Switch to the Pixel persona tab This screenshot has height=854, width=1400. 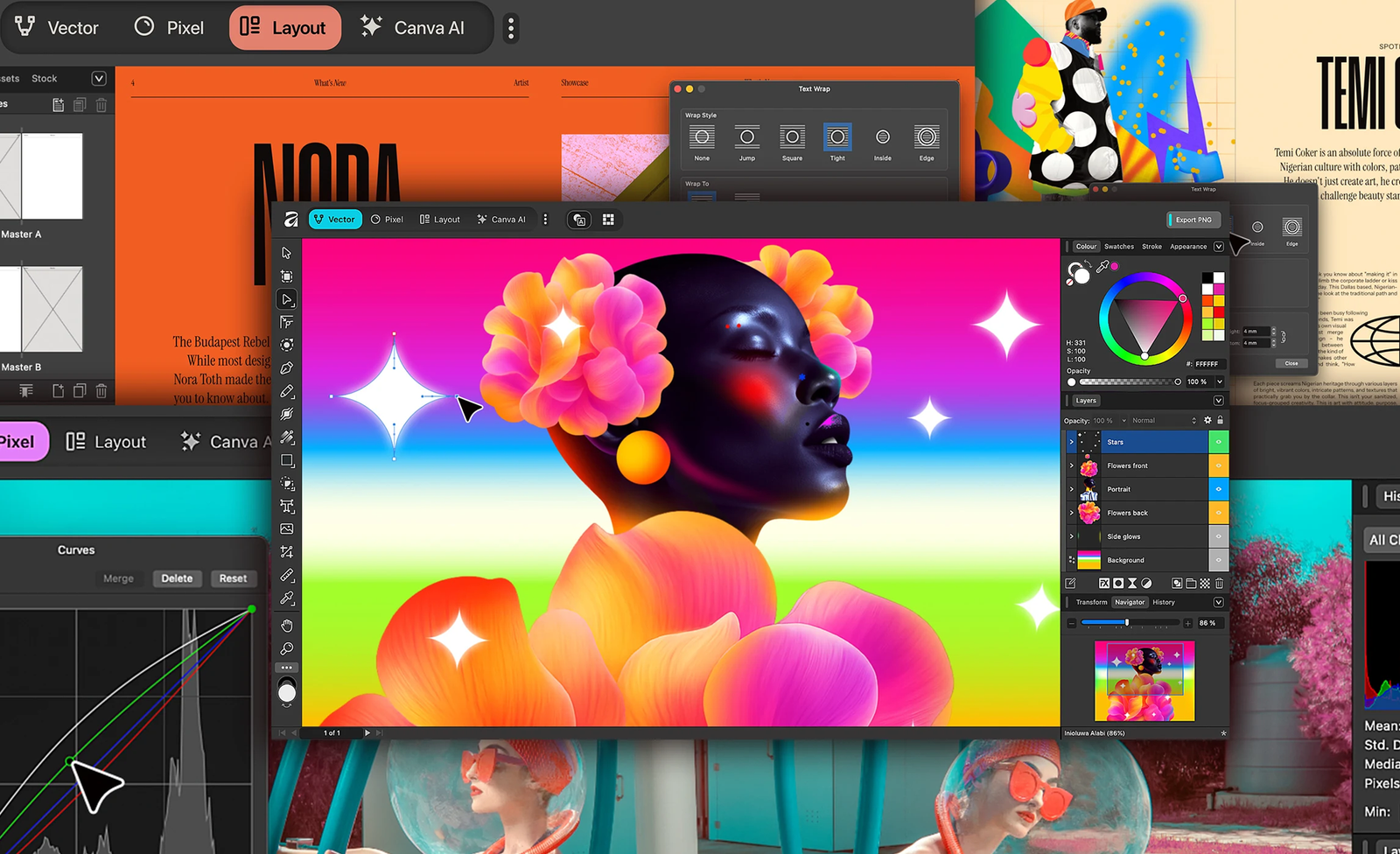pos(388,219)
